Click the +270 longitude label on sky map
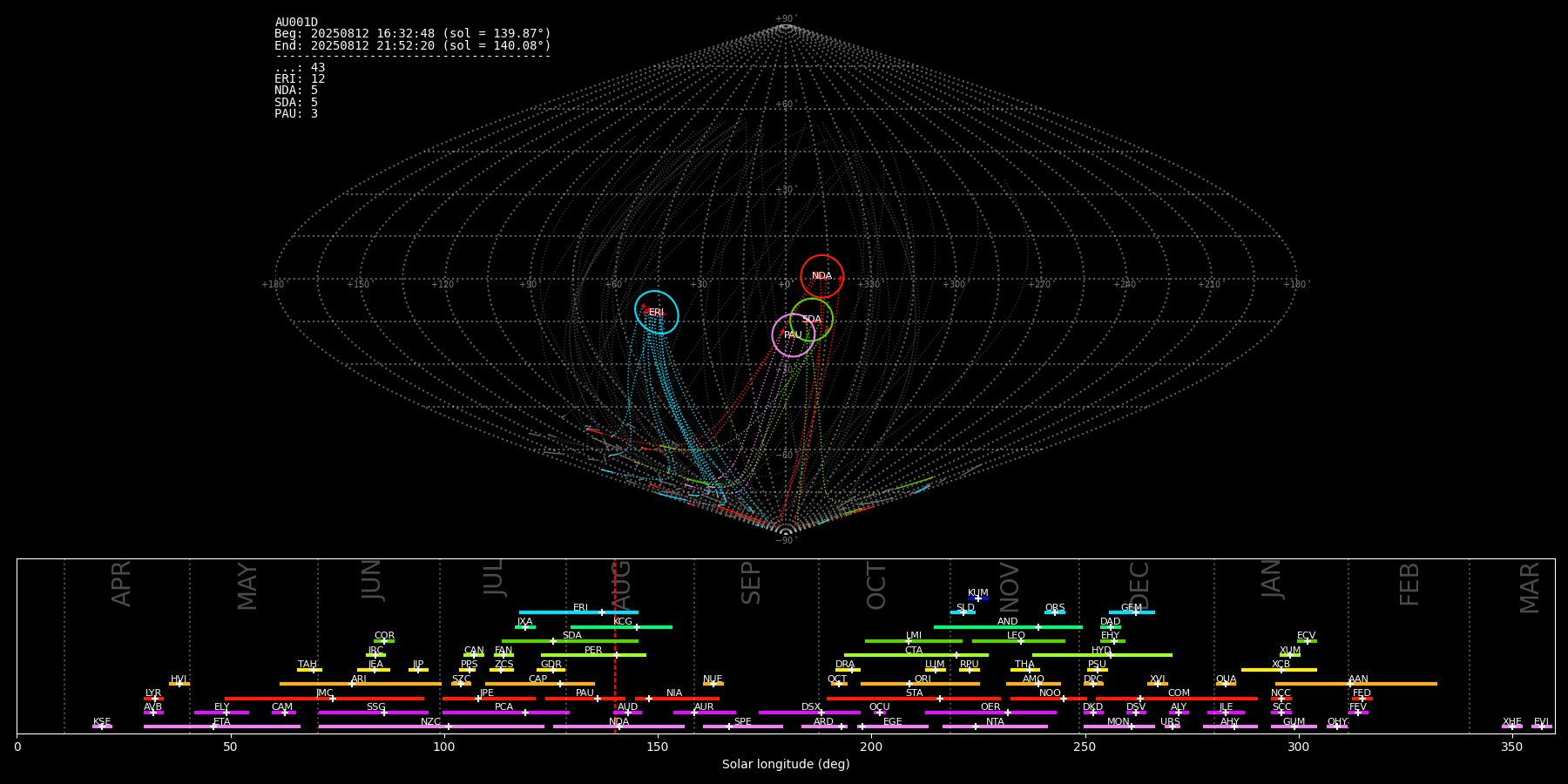1568x784 pixels. point(1039,285)
